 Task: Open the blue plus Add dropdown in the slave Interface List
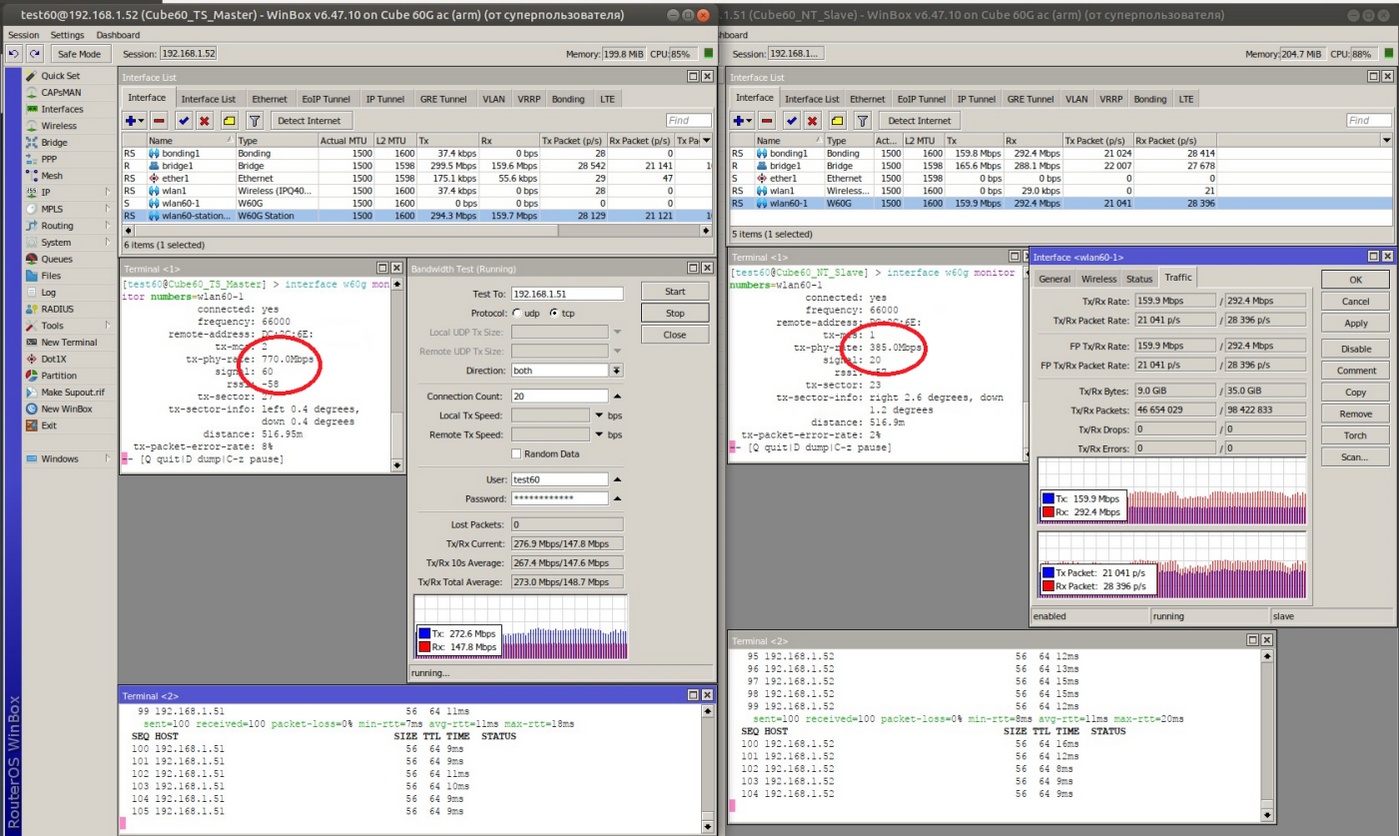pyautogui.click(x=742, y=120)
